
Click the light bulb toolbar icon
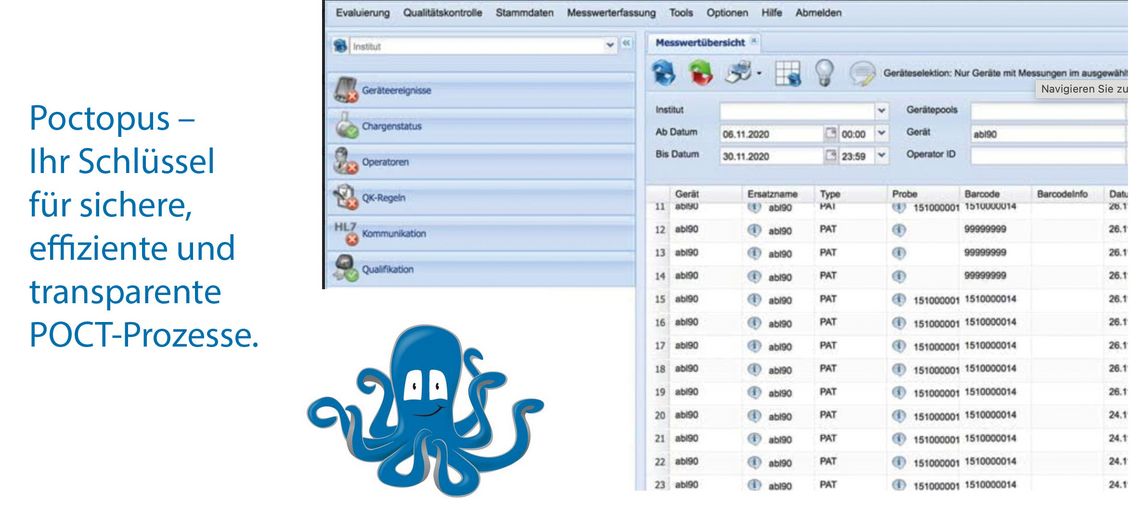point(822,72)
